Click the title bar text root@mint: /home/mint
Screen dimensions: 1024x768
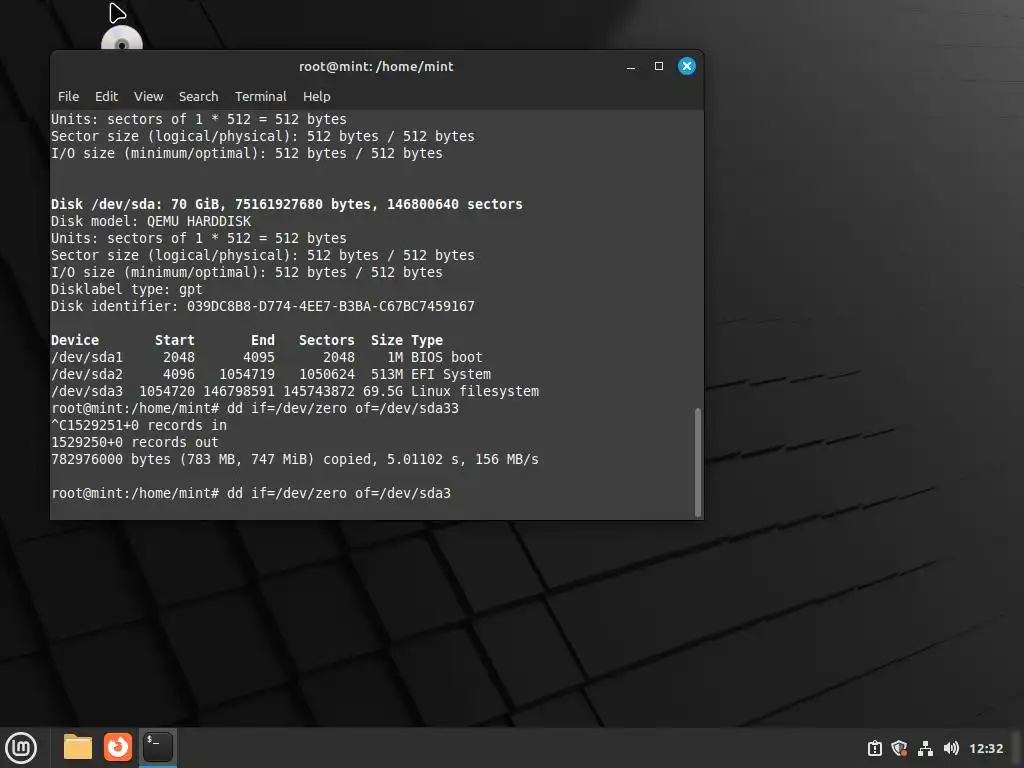(x=376, y=67)
